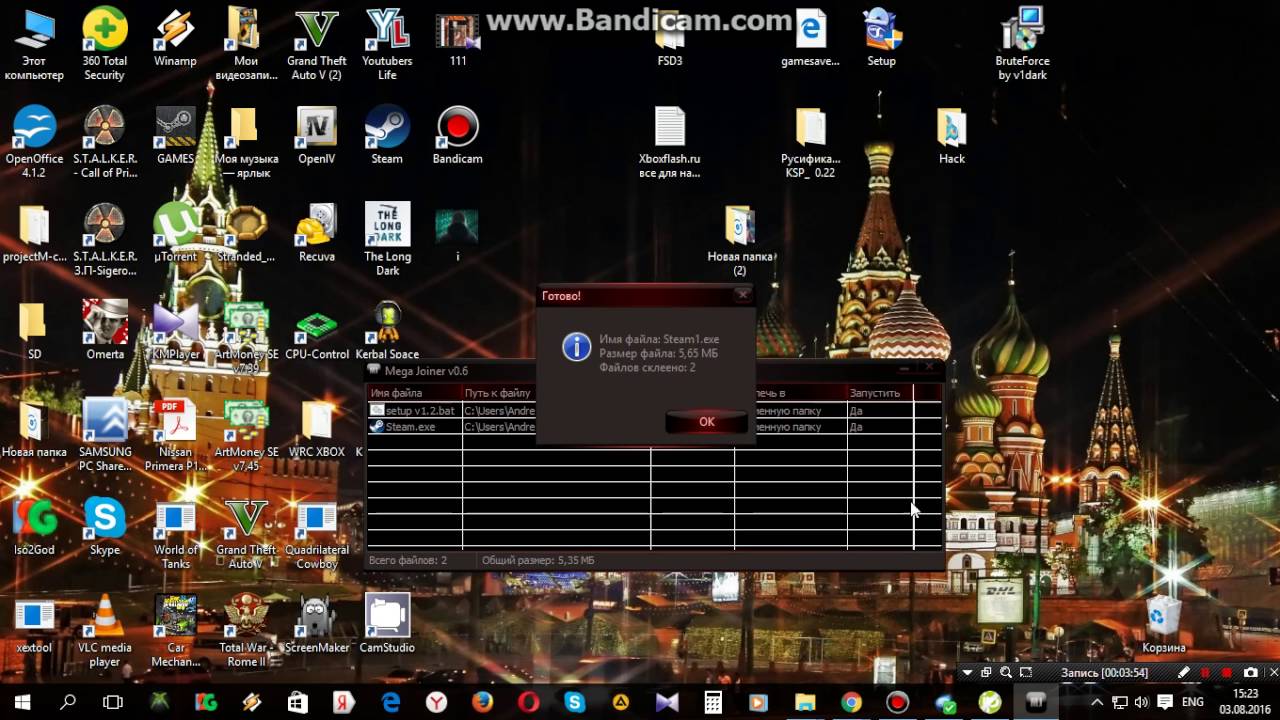Viewport: 1280px width, 720px height.
Task: Click the Запустить column header
Action: [880, 393]
